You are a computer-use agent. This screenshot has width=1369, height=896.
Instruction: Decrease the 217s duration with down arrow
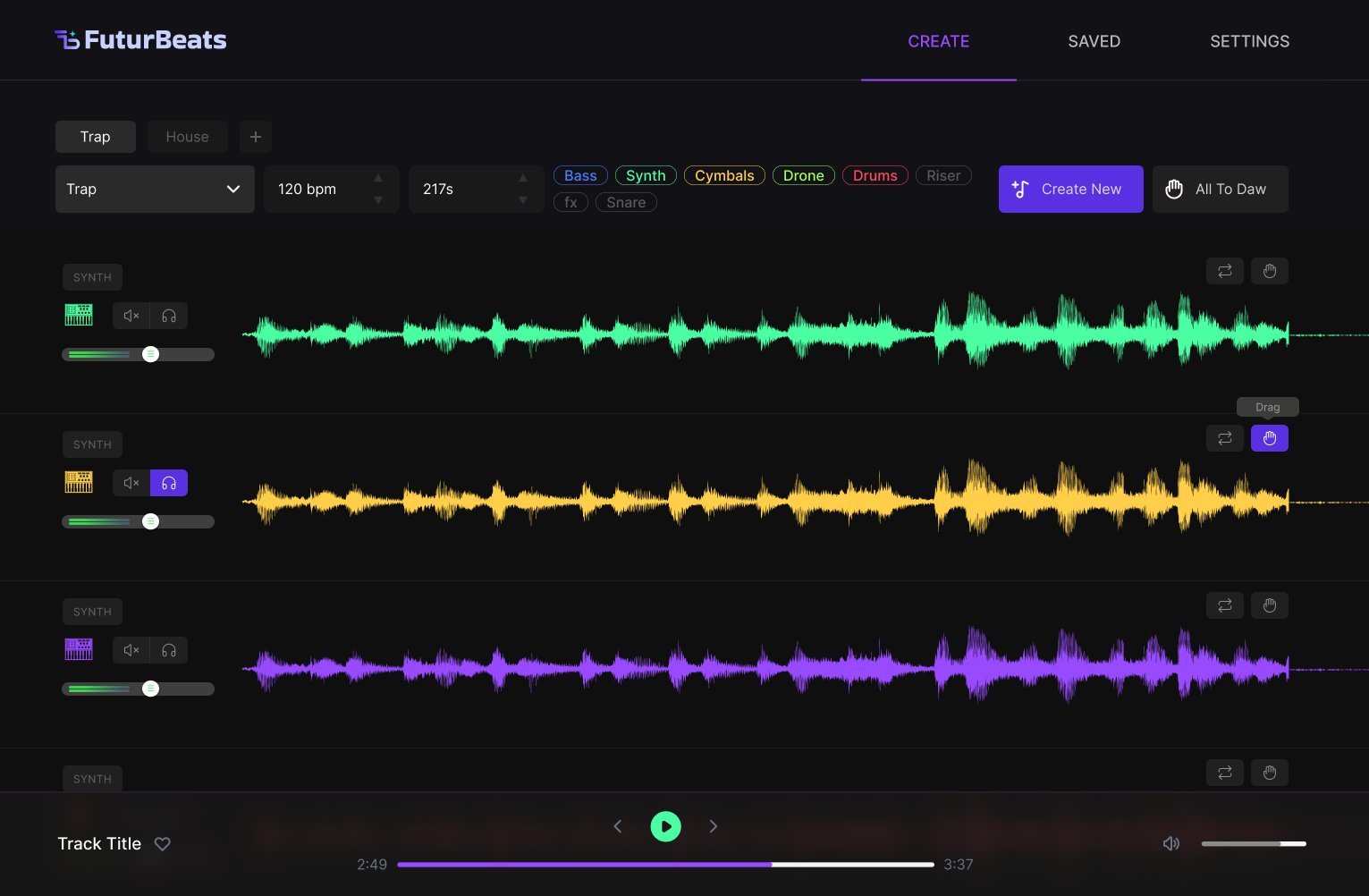coord(523,200)
